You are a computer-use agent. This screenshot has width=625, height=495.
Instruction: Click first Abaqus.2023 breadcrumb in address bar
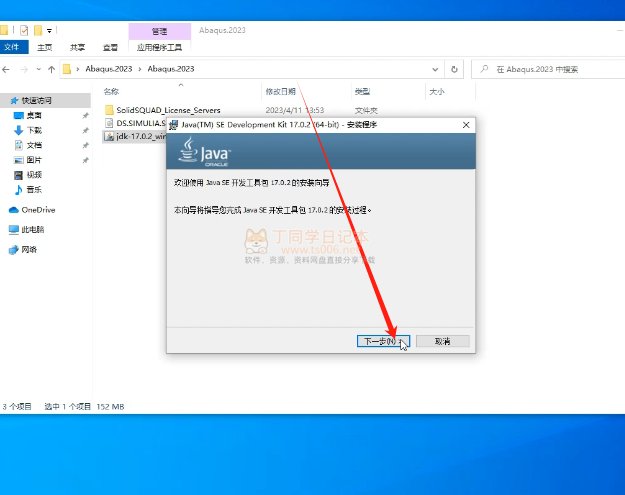click(109, 69)
